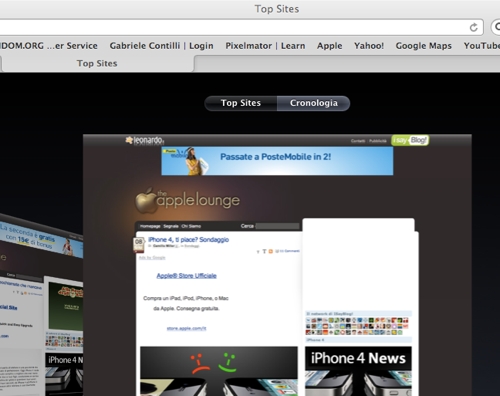Switch to the Top Sites view
This screenshot has width=500, height=396.
pyautogui.click(x=241, y=103)
